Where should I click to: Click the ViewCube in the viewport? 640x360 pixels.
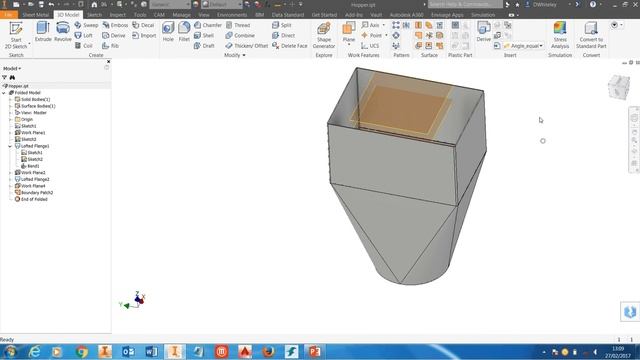coord(619,87)
